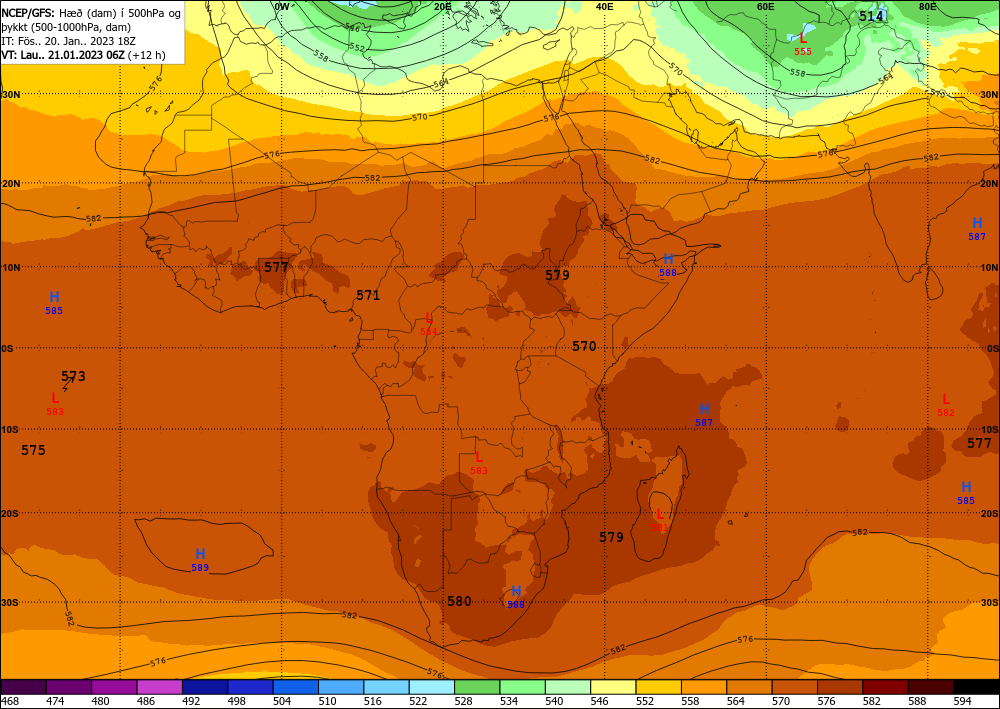
Task: Click the black thickness value 575
Action: tap(33, 450)
